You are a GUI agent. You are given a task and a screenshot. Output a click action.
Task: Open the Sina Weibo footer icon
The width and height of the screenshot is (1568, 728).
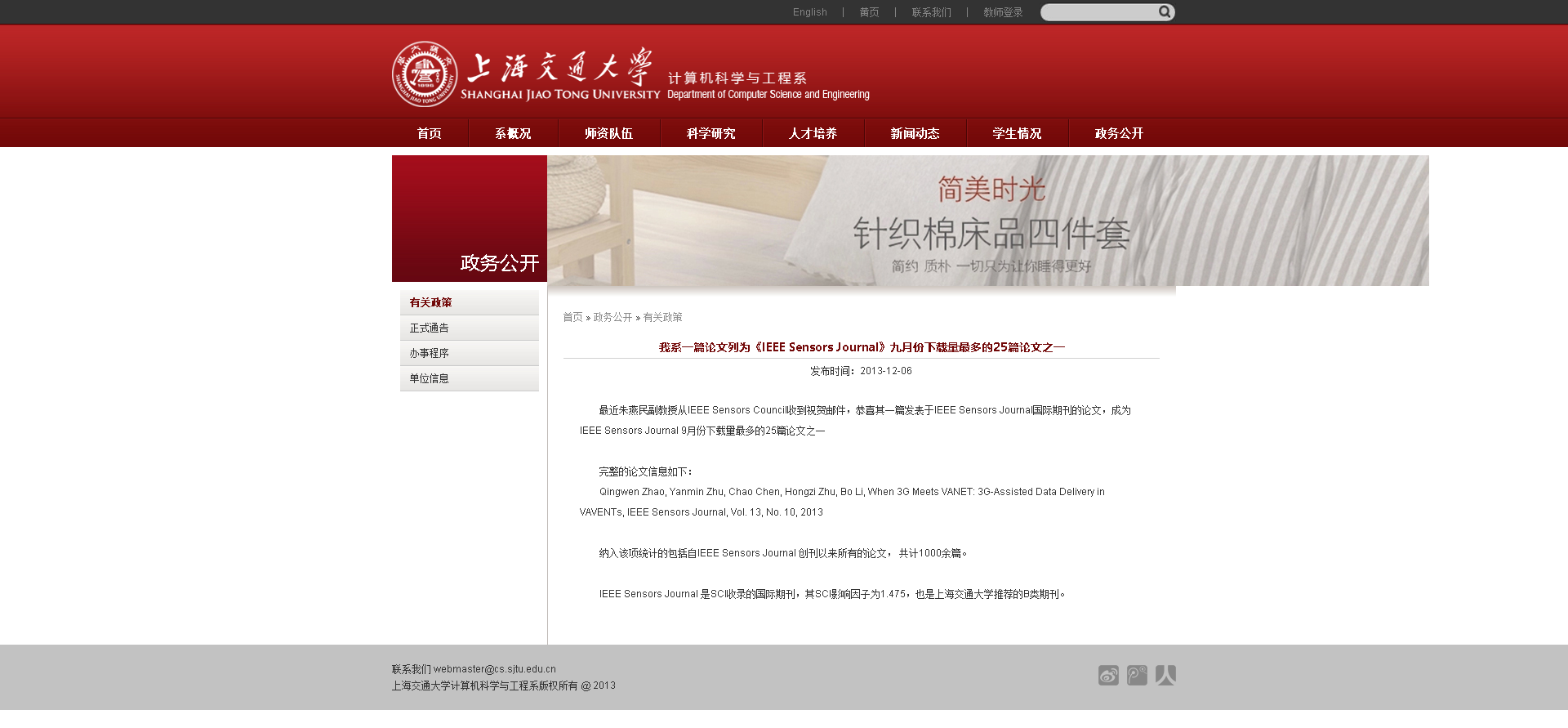pyautogui.click(x=1108, y=675)
